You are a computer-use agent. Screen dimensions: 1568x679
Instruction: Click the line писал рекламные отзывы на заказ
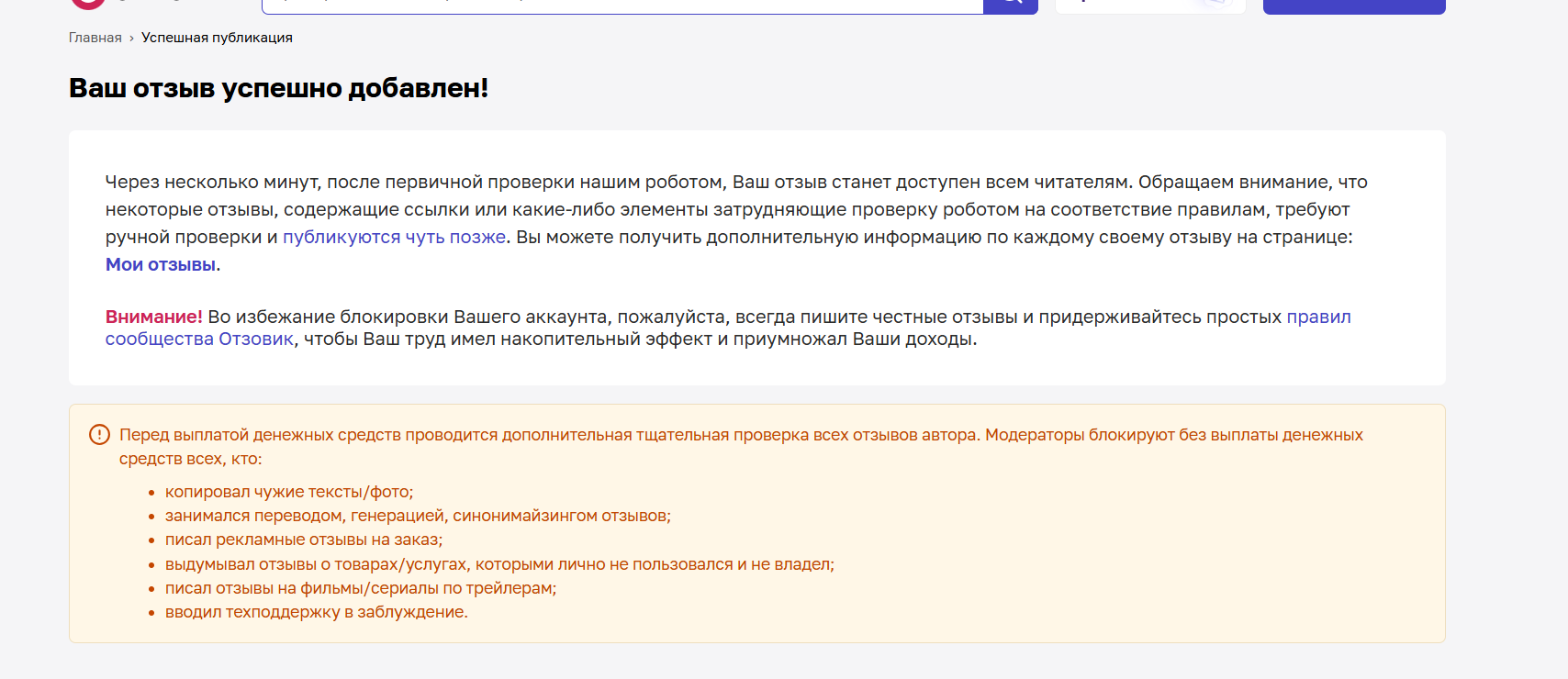(x=304, y=540)
